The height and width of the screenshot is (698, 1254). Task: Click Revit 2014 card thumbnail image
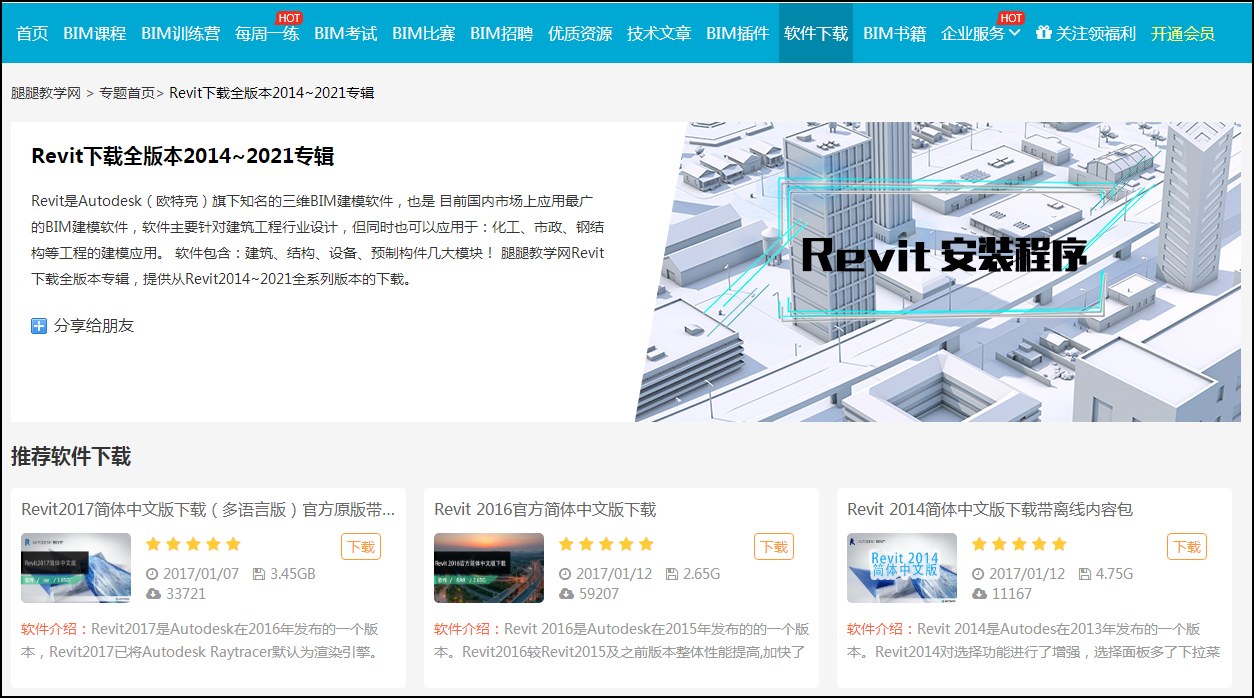pyautogui.click(x=902, y=568)
